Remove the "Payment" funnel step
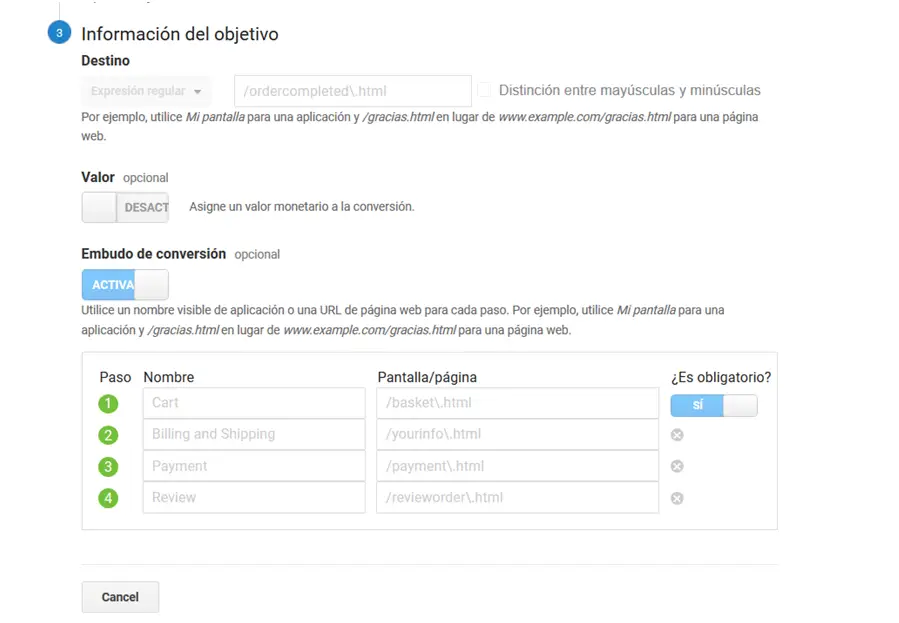This screenshot has height=623, width=899. coord(677,466)
